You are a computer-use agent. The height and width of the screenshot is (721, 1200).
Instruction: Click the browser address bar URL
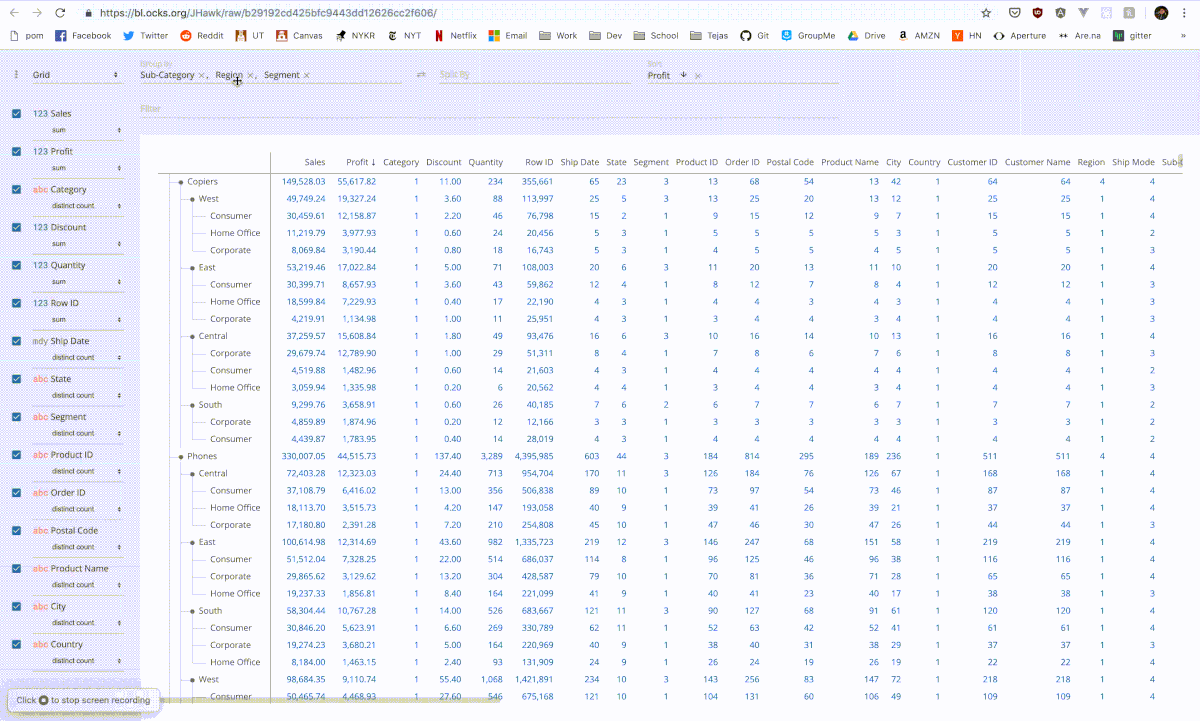click(x=268, y=13)
